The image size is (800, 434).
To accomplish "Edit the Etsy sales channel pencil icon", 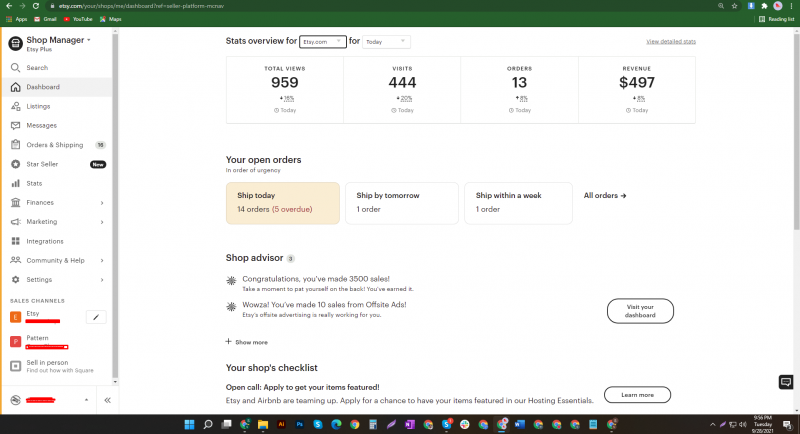I will coord(96,317).
